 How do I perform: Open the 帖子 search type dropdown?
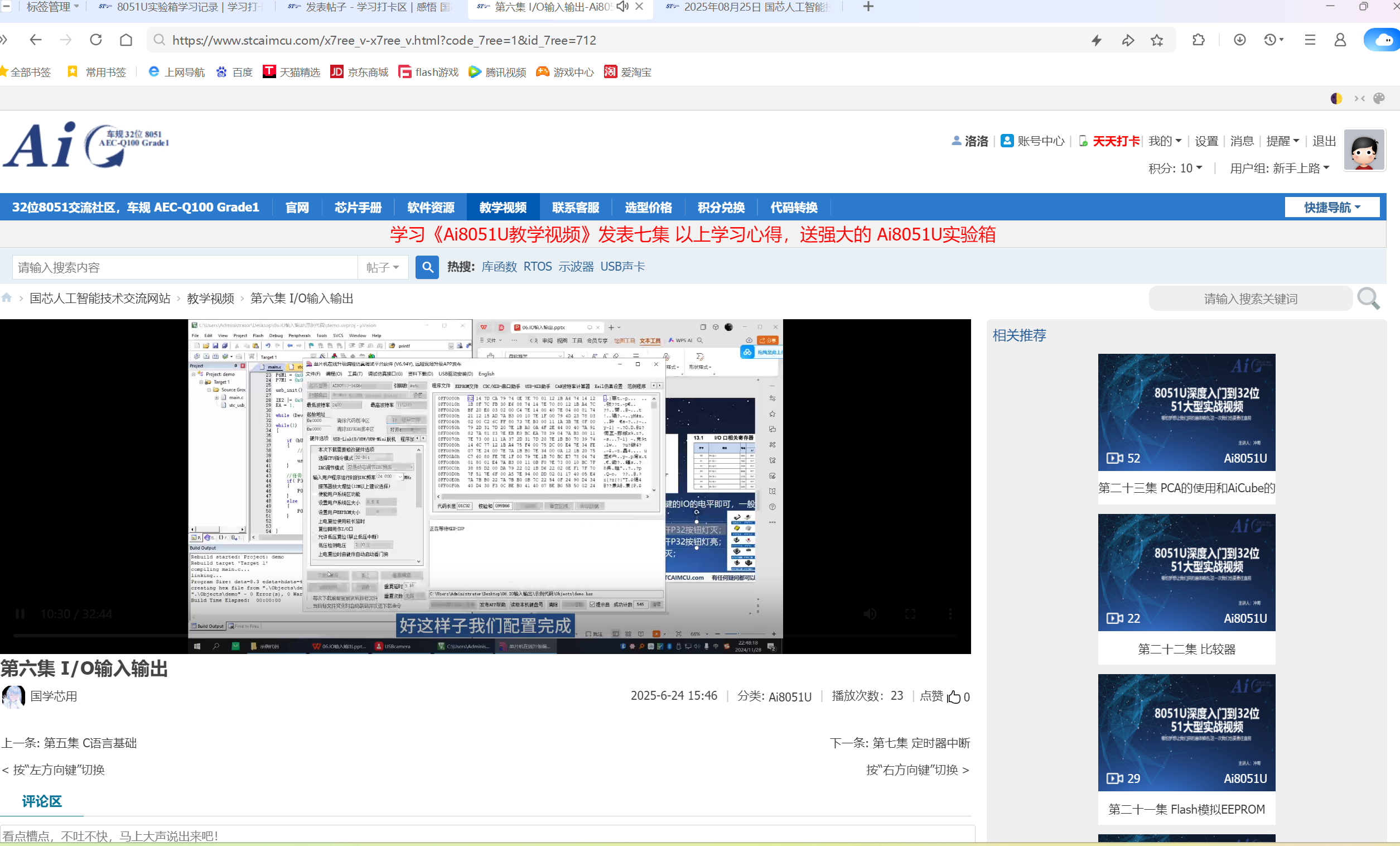[x=383, y=267]
